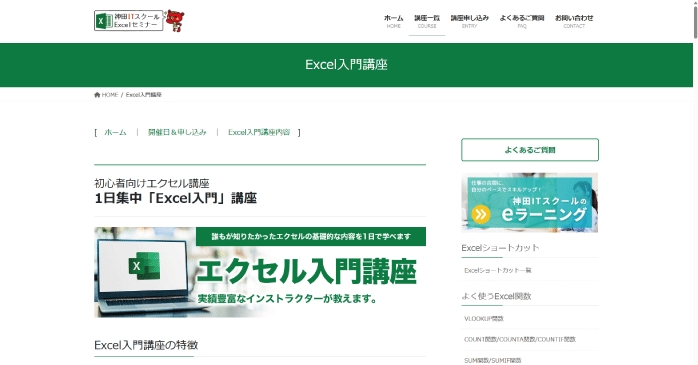Open the よくあるご質問 FAQ menu item
This screenshot has height=365, width=698.
[x=522, y=21]
